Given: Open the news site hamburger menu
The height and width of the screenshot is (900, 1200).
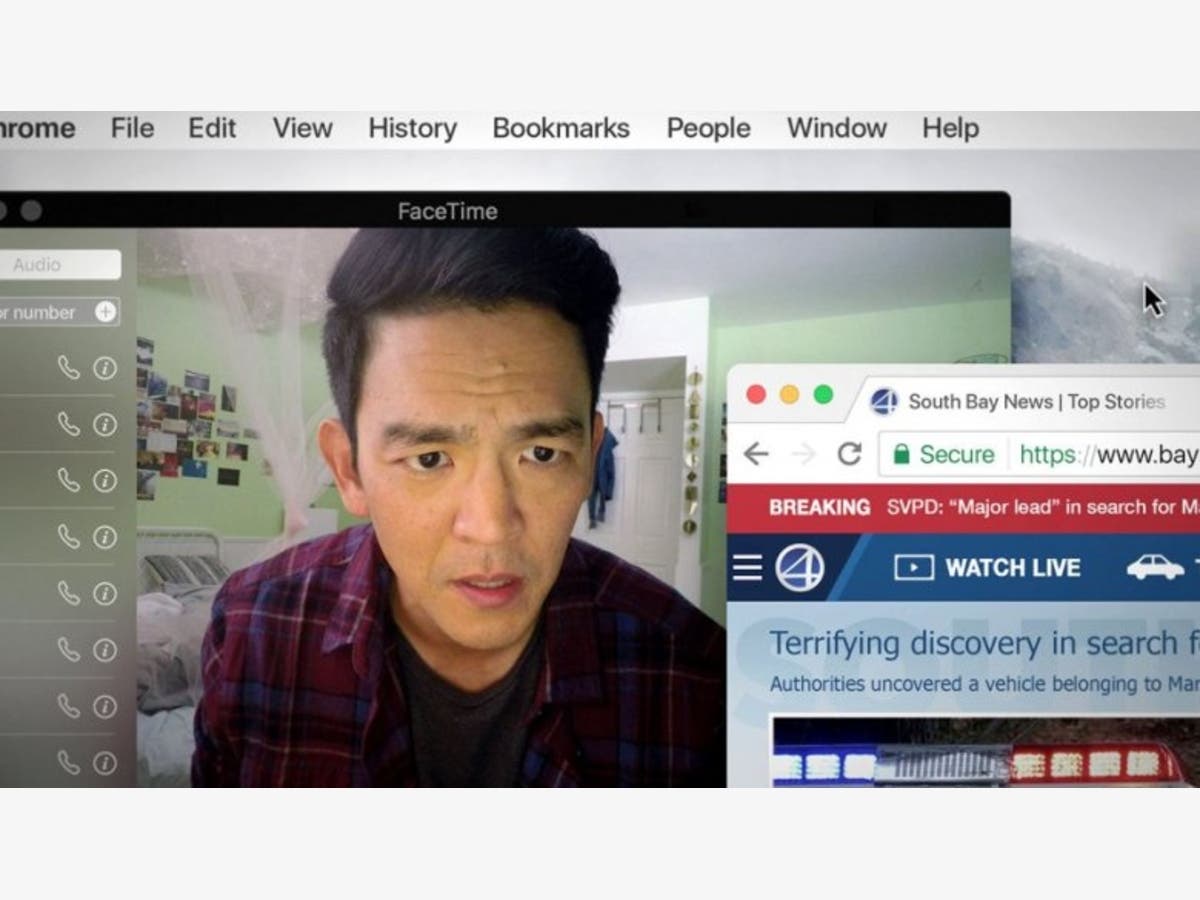Looking at the screenshot, I should 747,568.
